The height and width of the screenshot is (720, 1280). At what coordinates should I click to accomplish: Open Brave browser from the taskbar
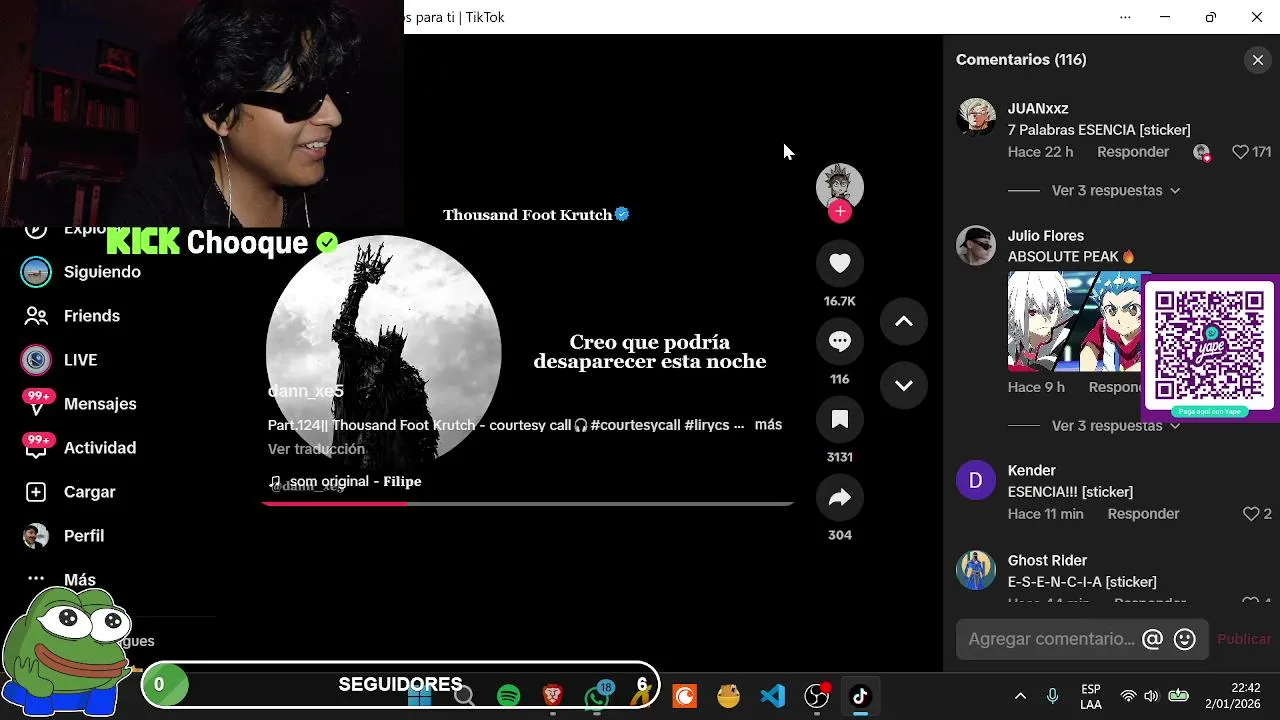(552, 696)
